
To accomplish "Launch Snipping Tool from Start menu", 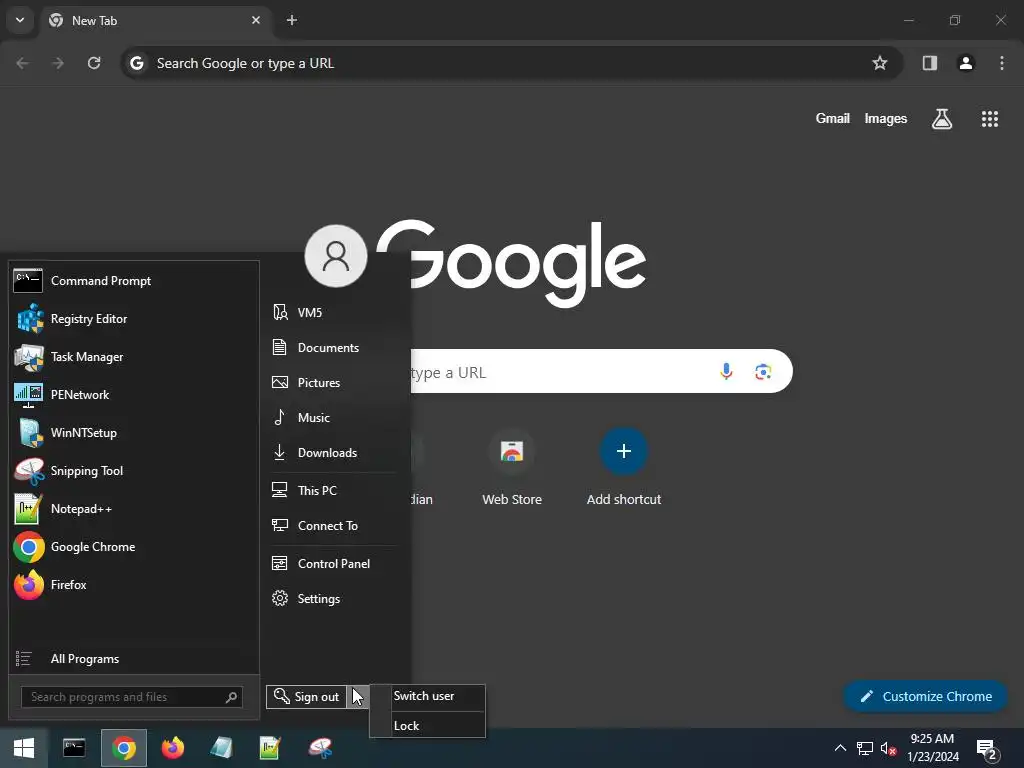I will (x=134, y=471).
